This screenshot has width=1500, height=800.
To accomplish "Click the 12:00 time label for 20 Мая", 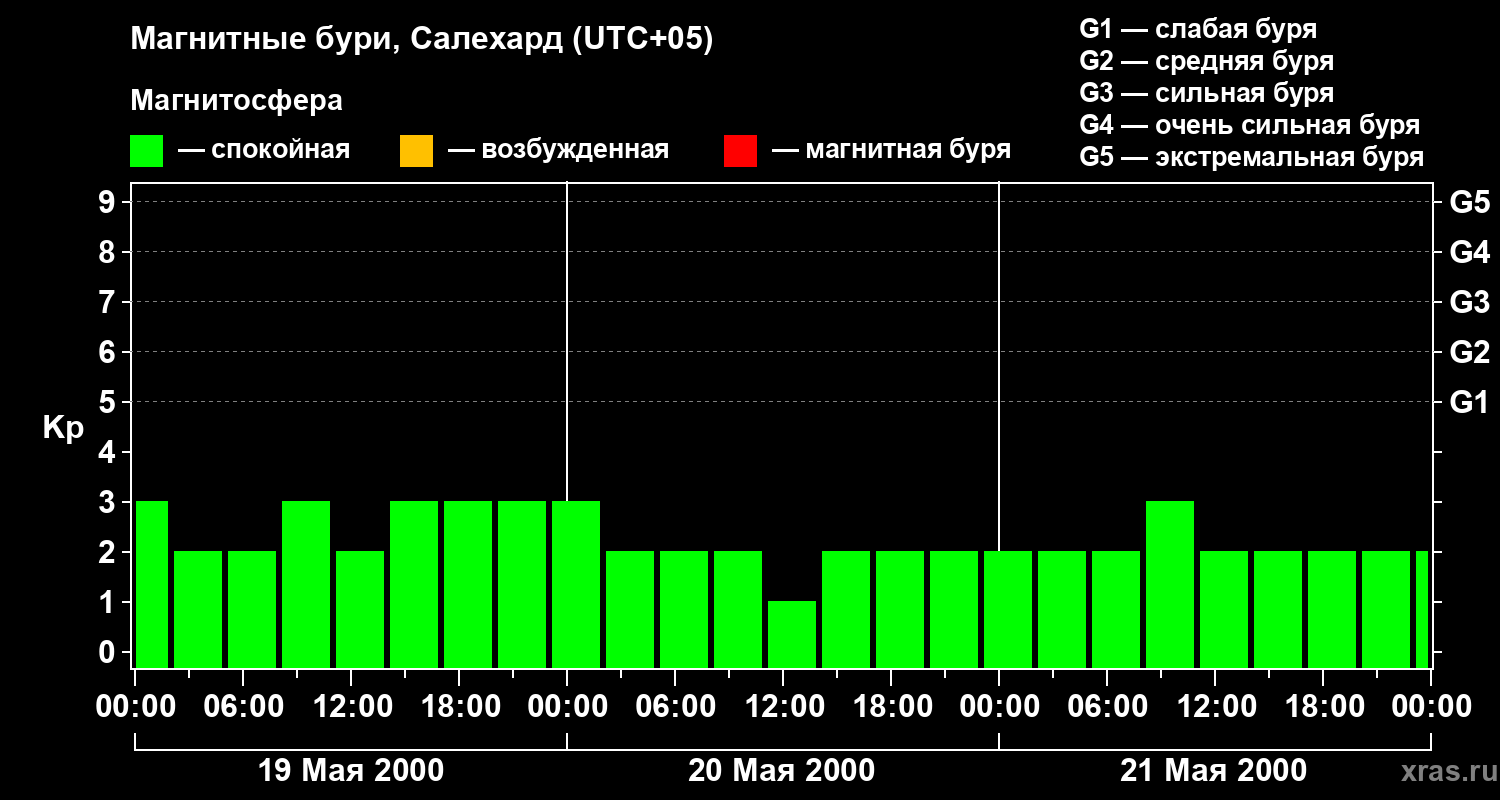I will coord(783,707).
